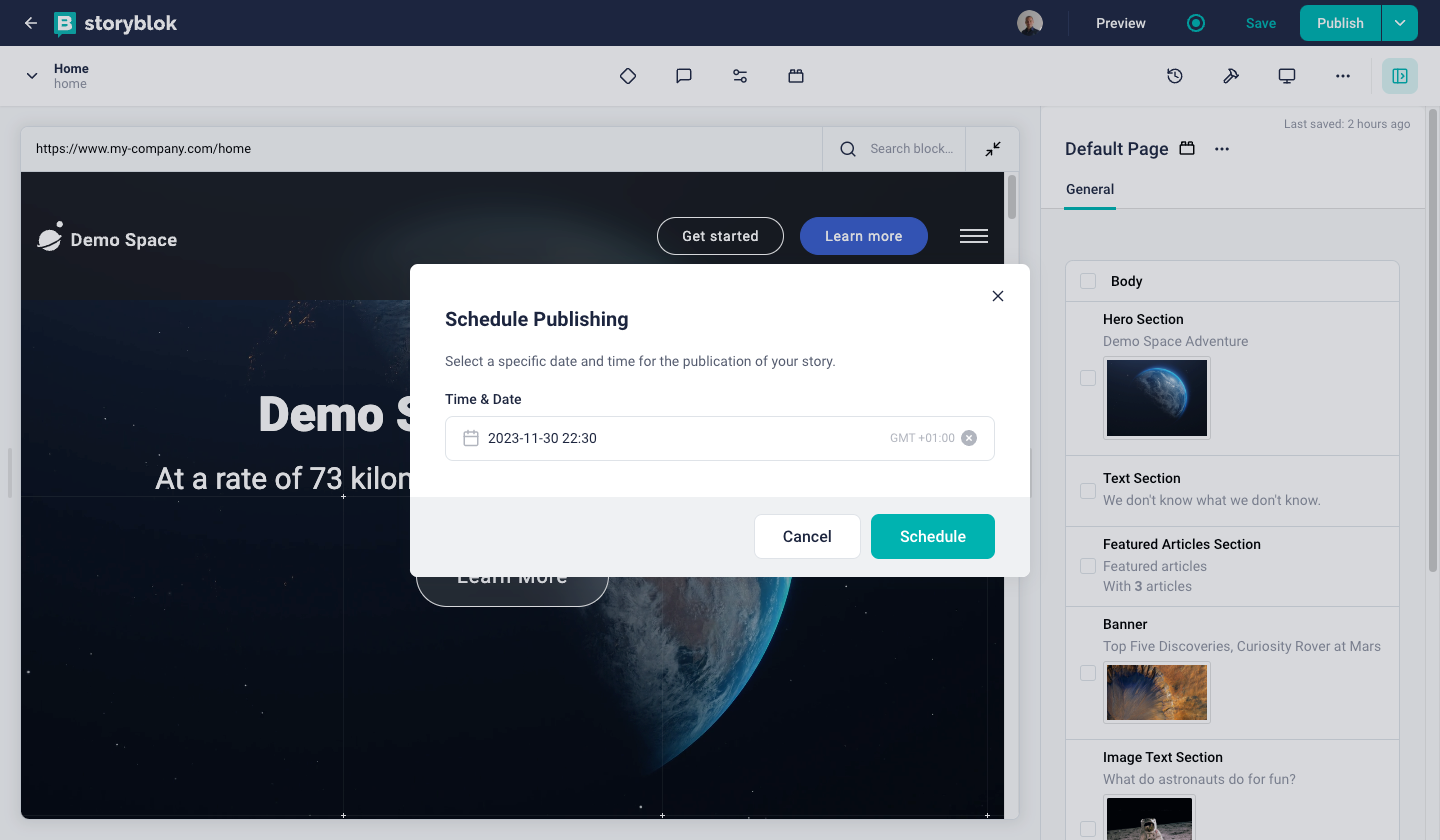Image resolution: width=1440 pixels, height=840 pixels.
Task: Open the user avatar profile
Action: pos(1030,23)
